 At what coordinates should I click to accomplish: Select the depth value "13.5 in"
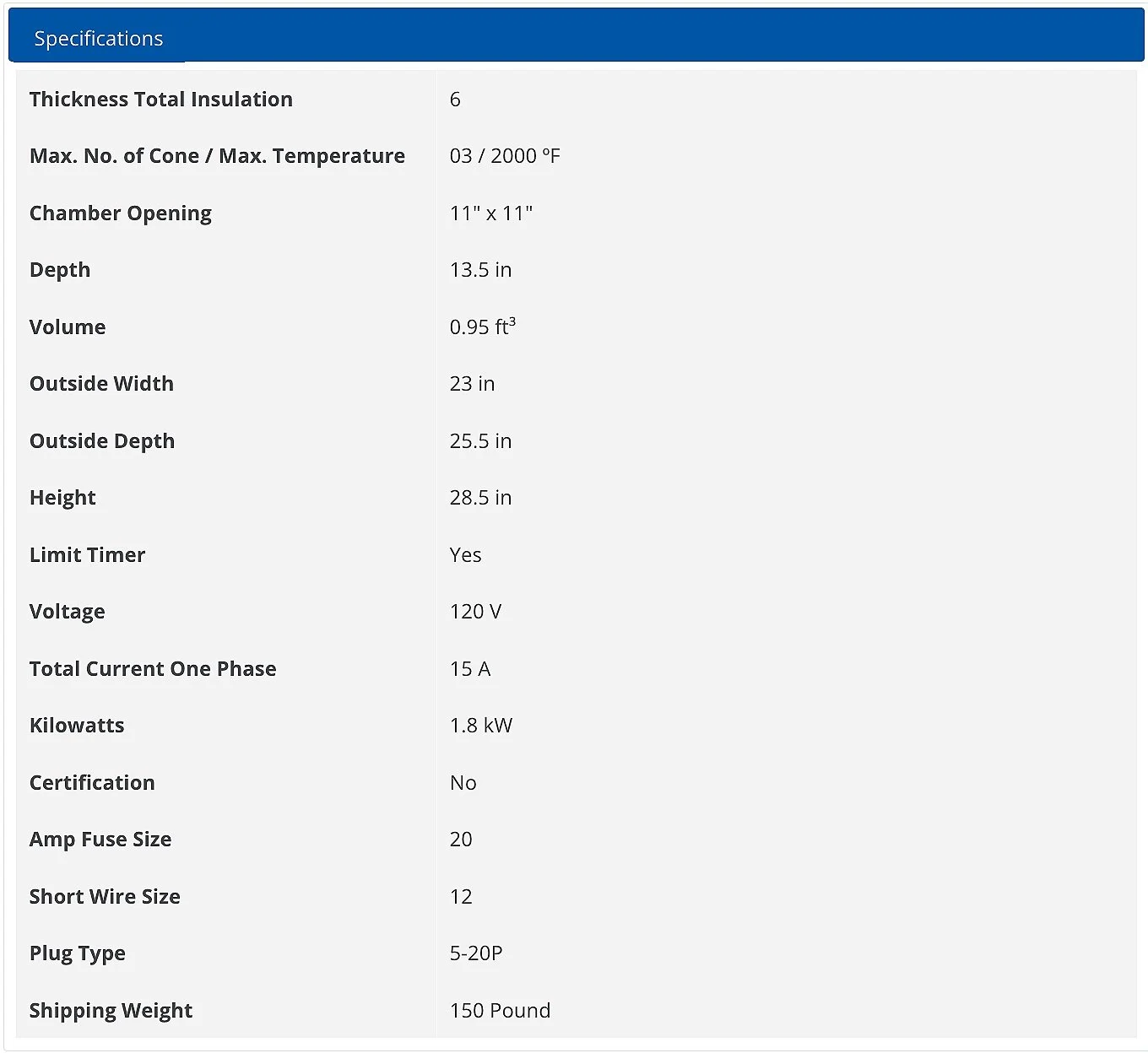pyautogui.click(x=480, y=270)
